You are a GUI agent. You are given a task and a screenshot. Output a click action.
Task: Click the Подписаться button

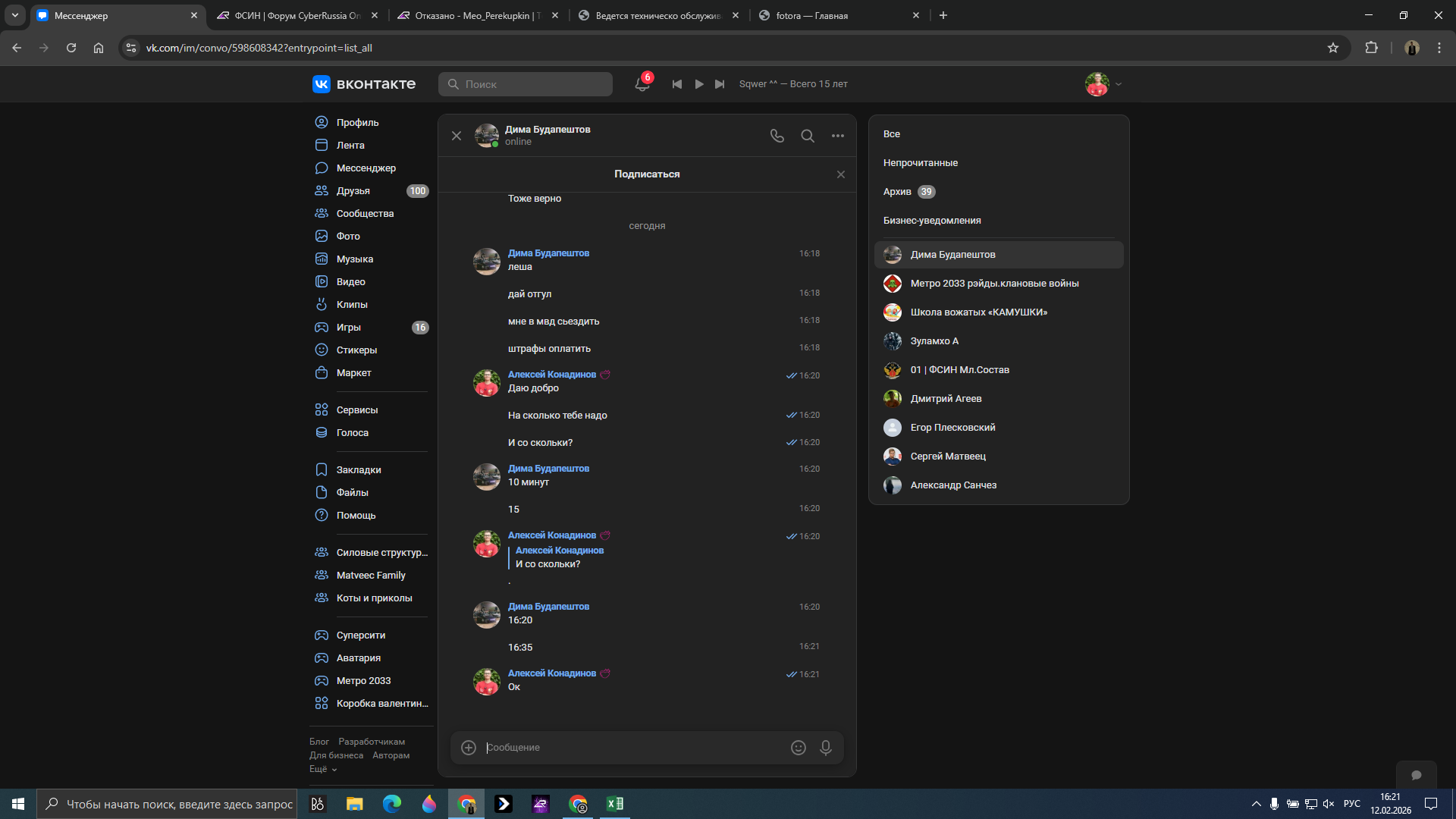pos(646,174)
